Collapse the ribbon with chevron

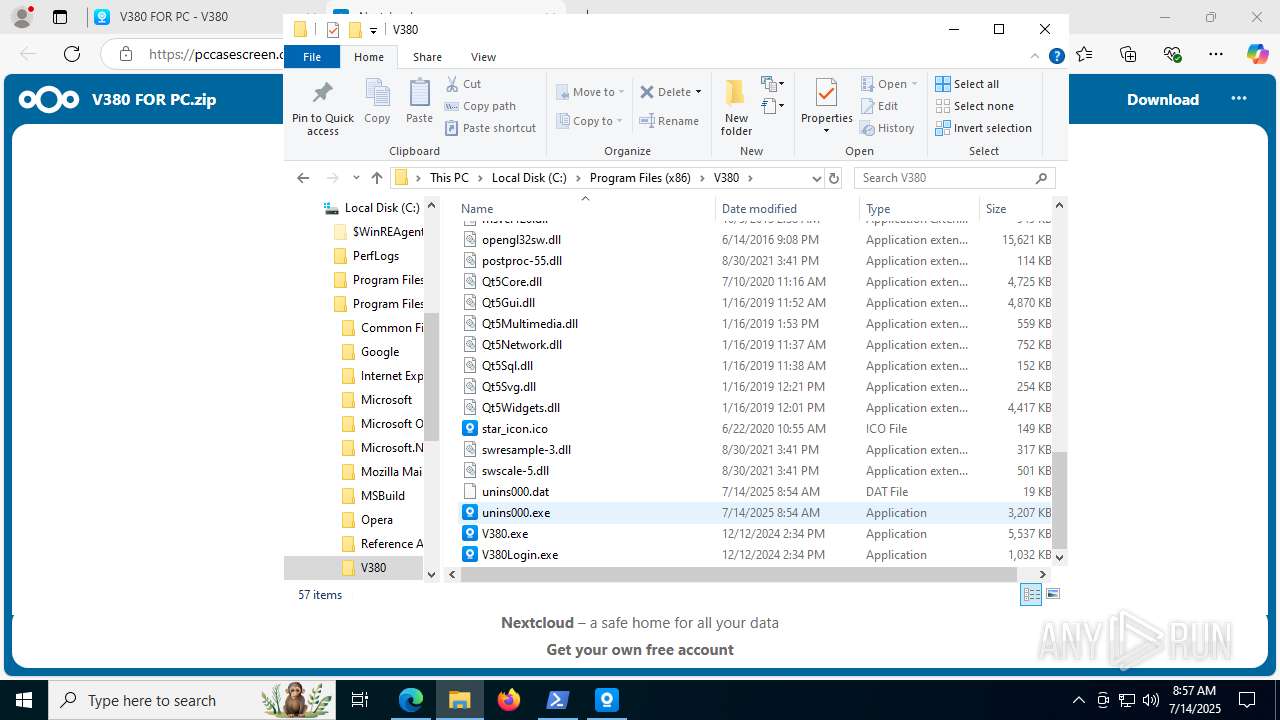click(x=1035, y=57)
